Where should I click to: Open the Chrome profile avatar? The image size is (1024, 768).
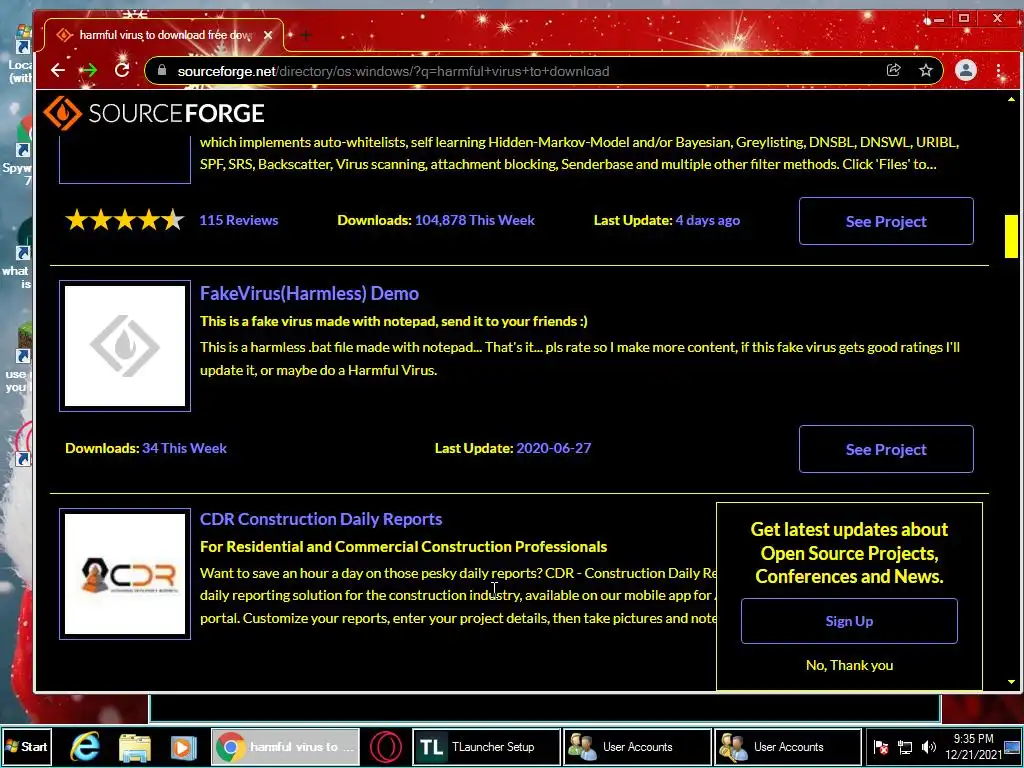(966, 71)
